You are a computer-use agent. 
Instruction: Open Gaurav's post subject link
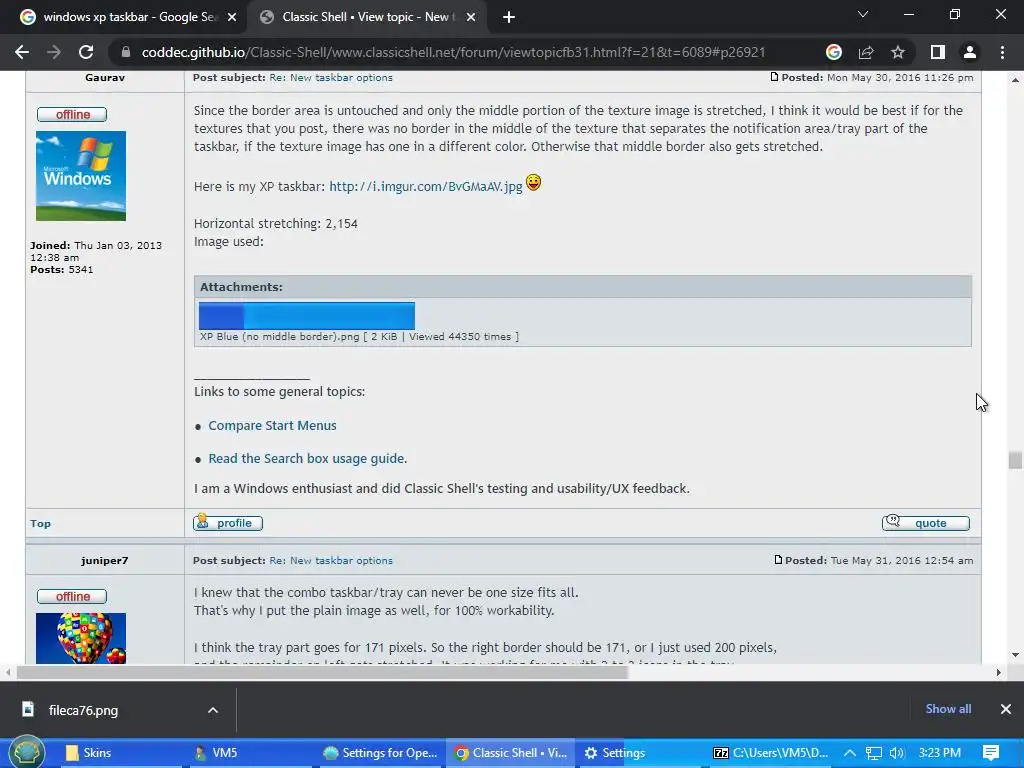331,78
